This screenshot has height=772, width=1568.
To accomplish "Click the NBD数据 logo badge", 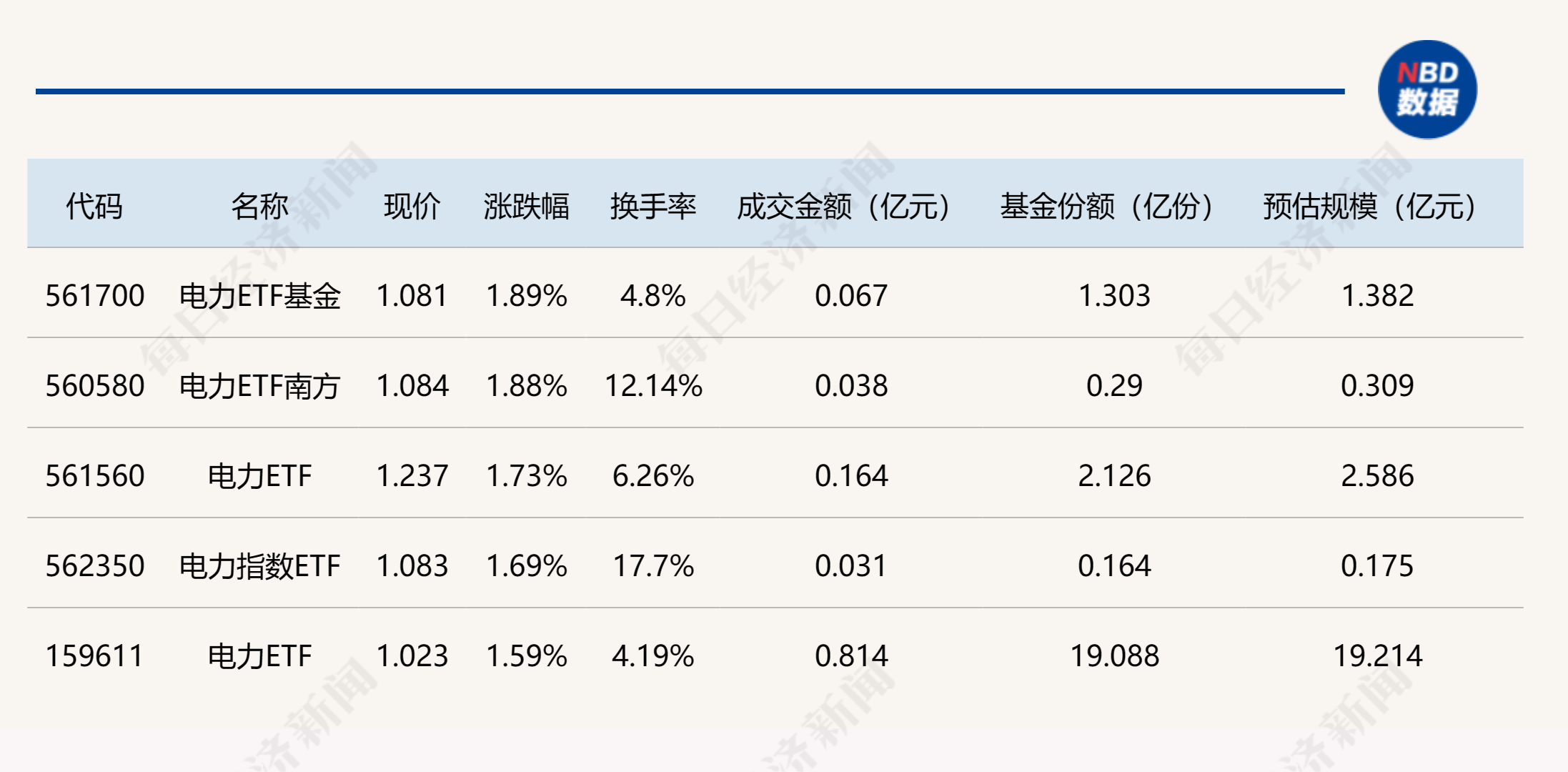I will click(x=1427, y=89).
